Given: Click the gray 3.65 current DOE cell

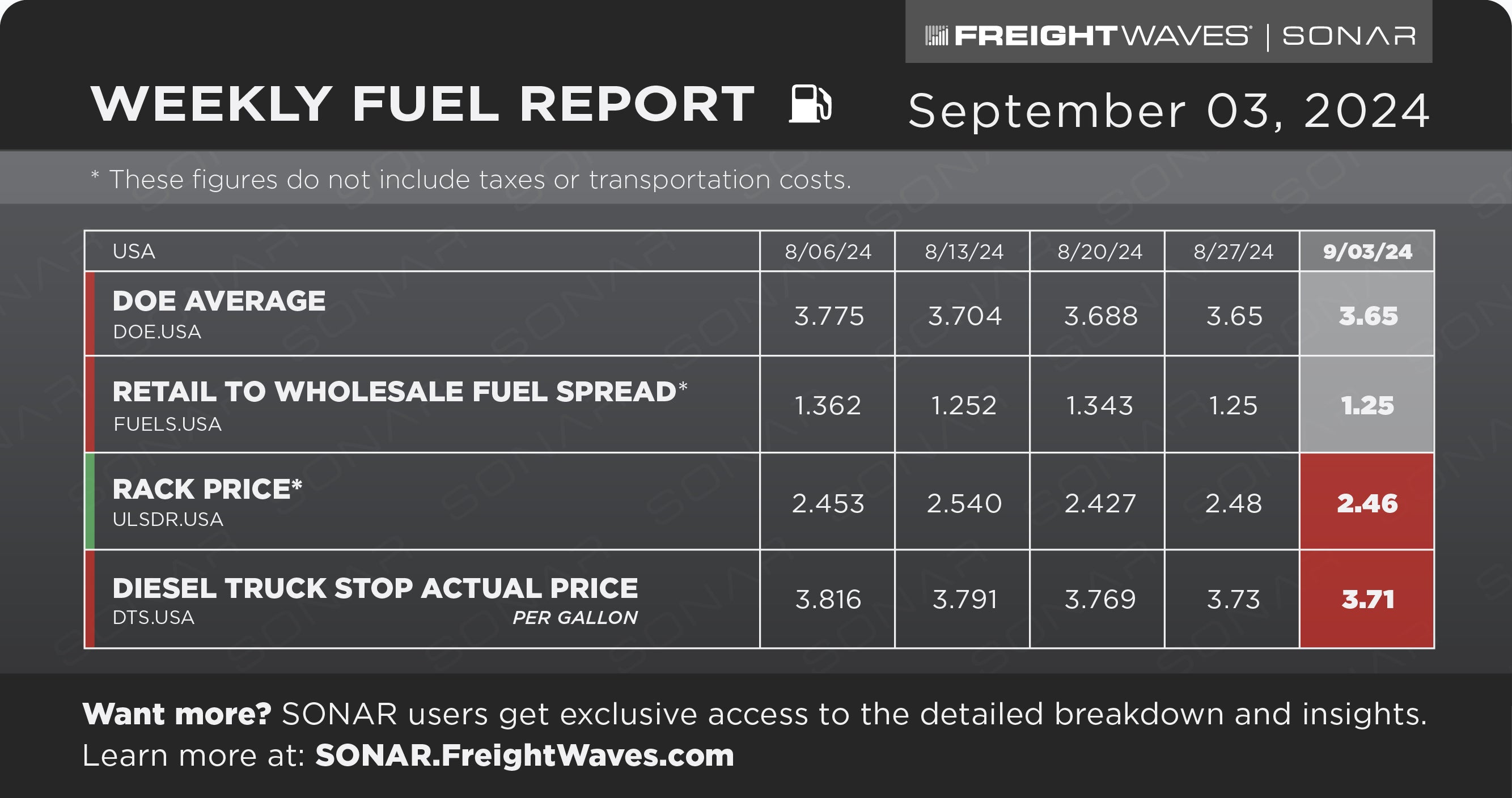Looking at the screenshot, I should 1367,313.
